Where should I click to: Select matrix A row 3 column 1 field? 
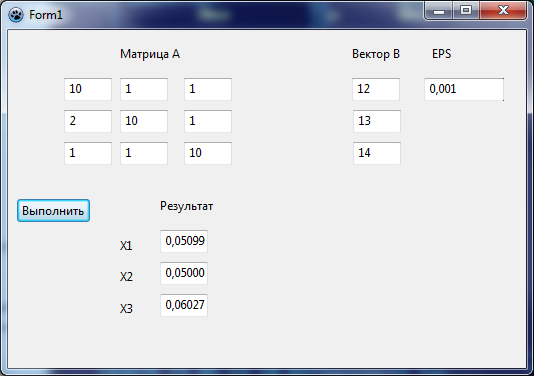coord(88,153)
